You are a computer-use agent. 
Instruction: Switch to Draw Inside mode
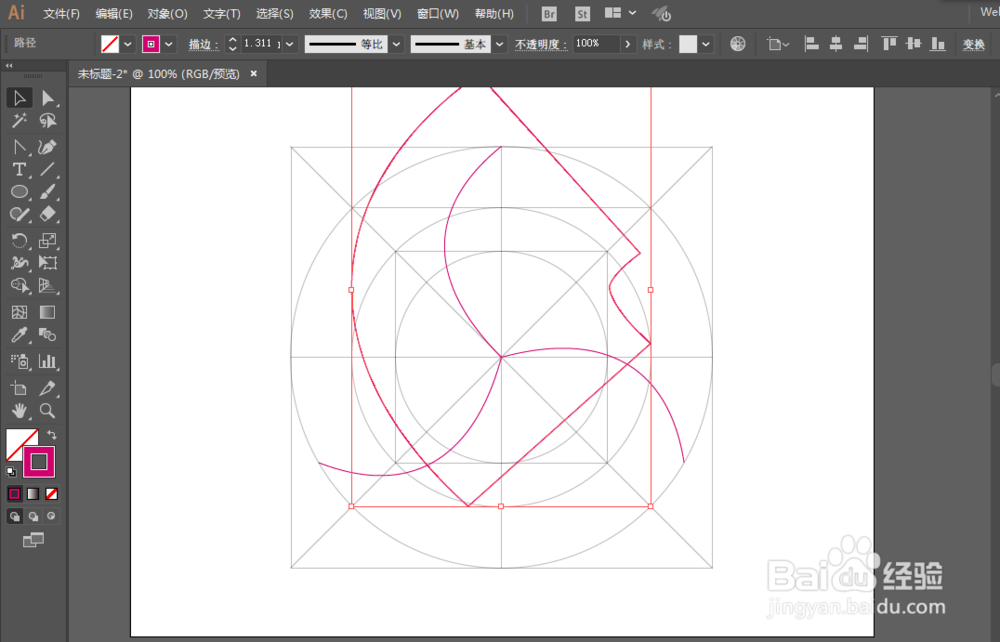52,516
